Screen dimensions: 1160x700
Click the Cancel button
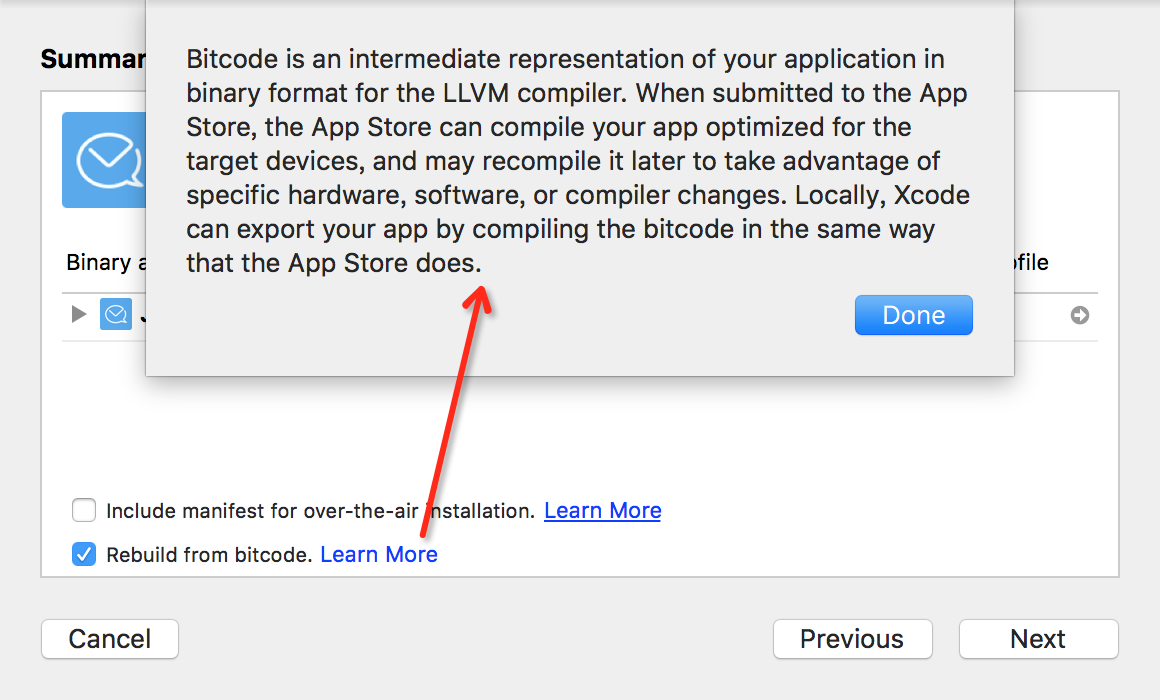click(x=110, y=639)
